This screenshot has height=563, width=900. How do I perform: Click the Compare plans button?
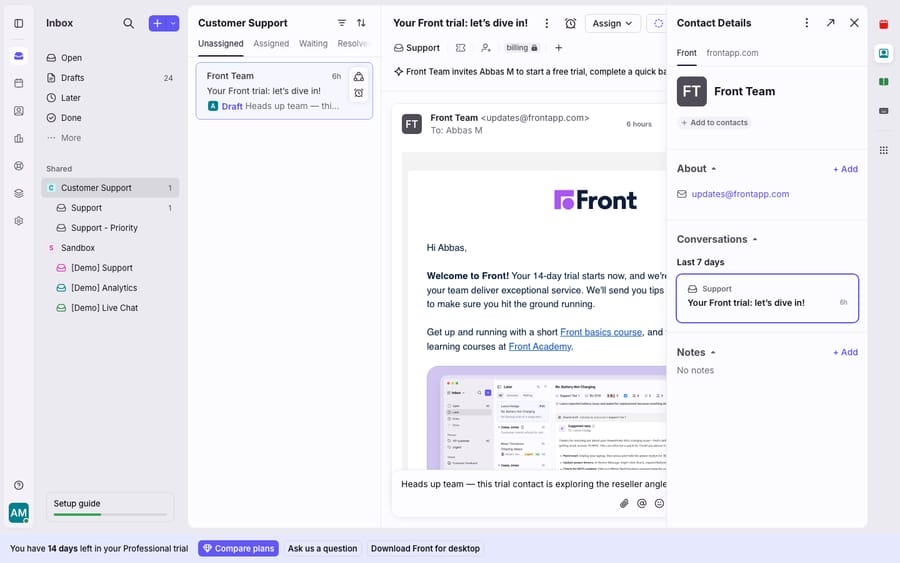(x=238, y=549)
